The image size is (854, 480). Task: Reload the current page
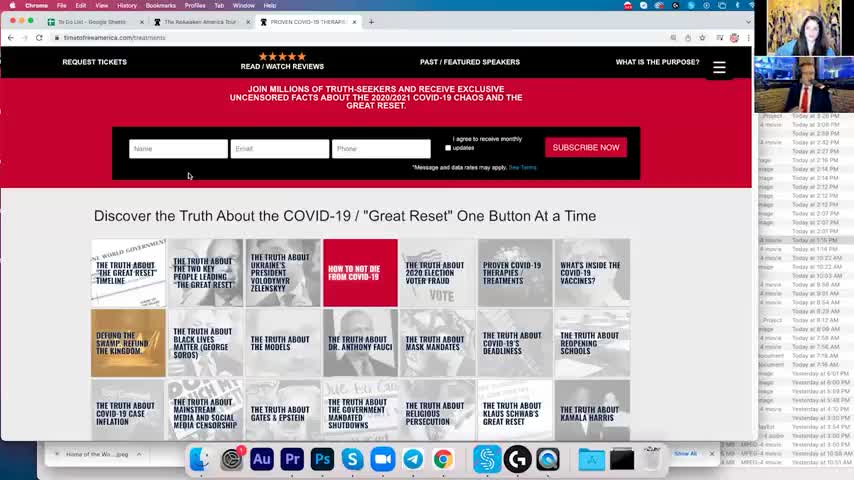pos(39,38)
